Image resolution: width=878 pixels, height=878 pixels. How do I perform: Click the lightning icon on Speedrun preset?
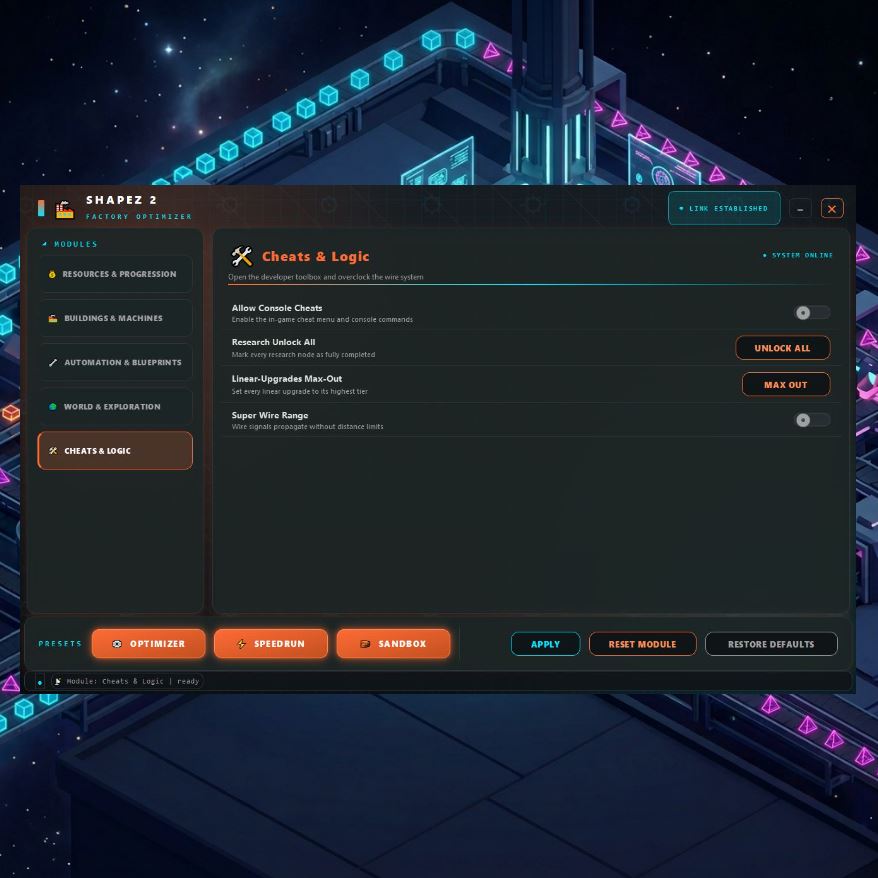tap(241, 644)
